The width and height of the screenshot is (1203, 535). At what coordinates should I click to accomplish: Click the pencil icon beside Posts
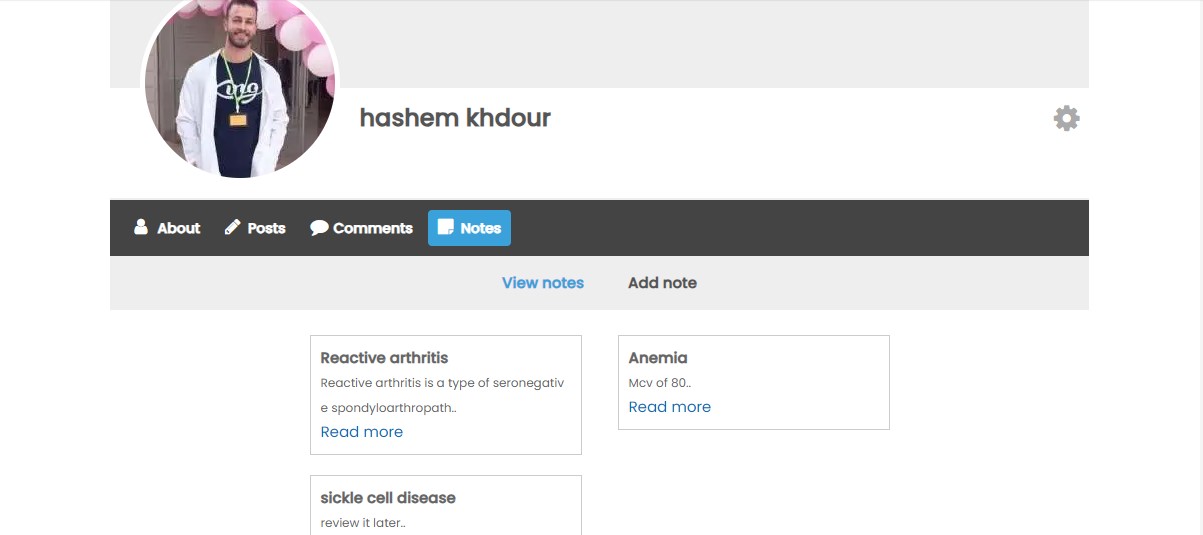tap(232, 227)
